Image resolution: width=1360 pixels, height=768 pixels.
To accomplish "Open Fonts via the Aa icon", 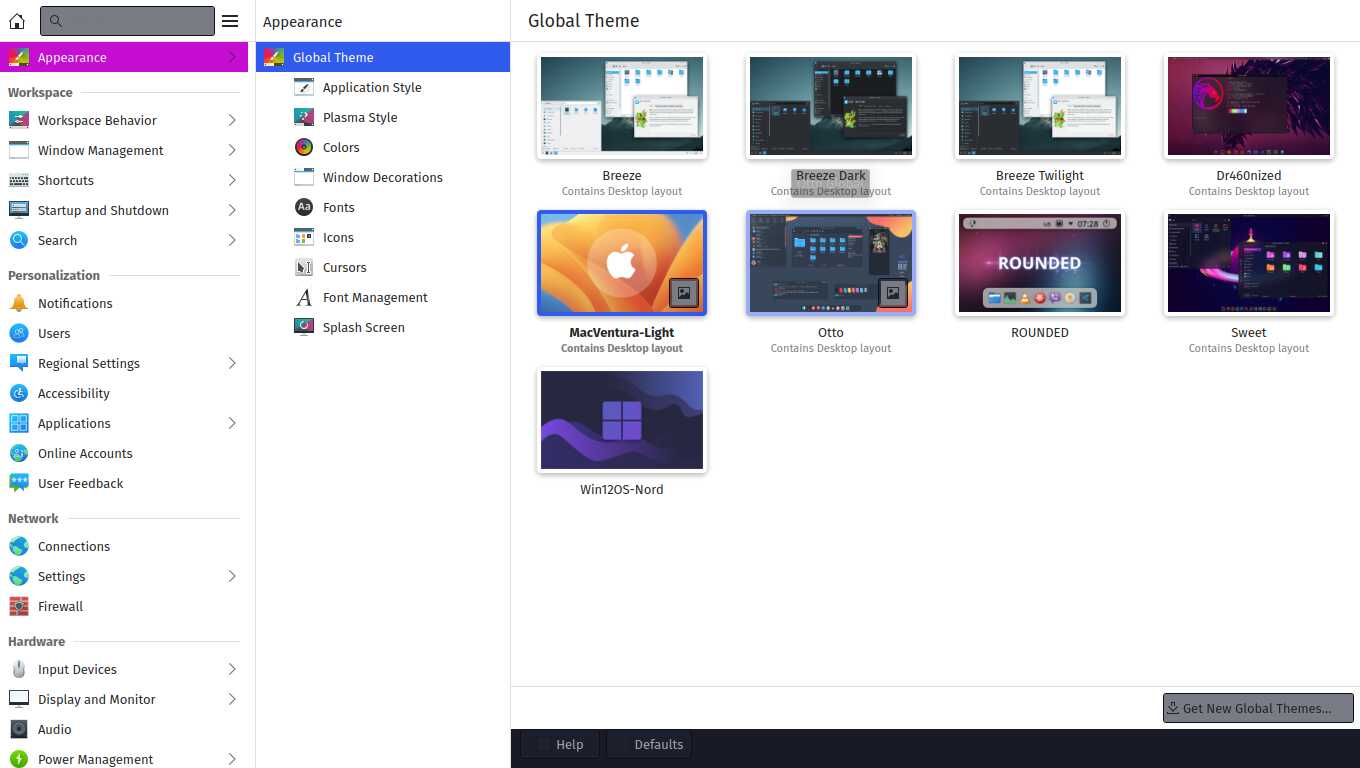I will pos(304,207).
